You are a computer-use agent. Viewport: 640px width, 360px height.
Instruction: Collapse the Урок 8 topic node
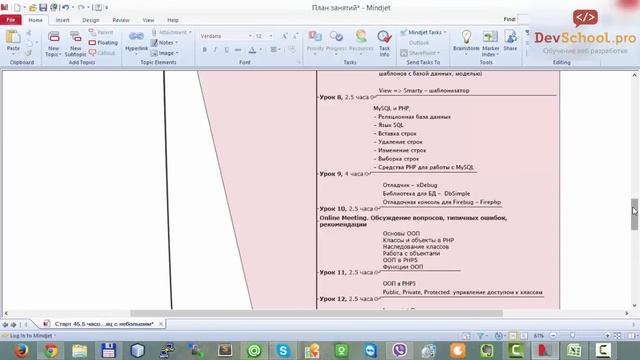372,97
